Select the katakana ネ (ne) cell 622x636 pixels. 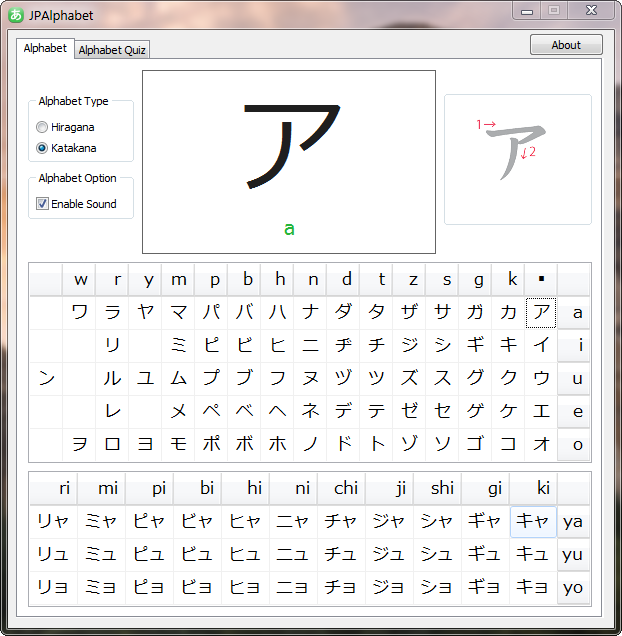[310, 411]
